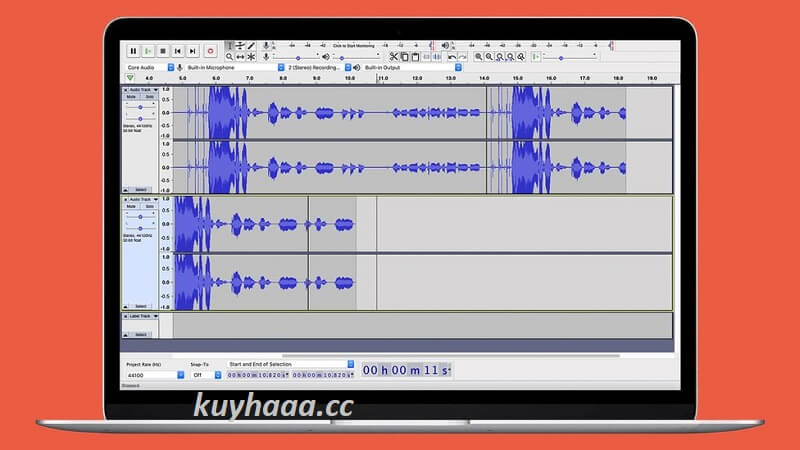800x450 pixels.
Task: Cut selection with the scissors icon
Action: tap(393, 57)
